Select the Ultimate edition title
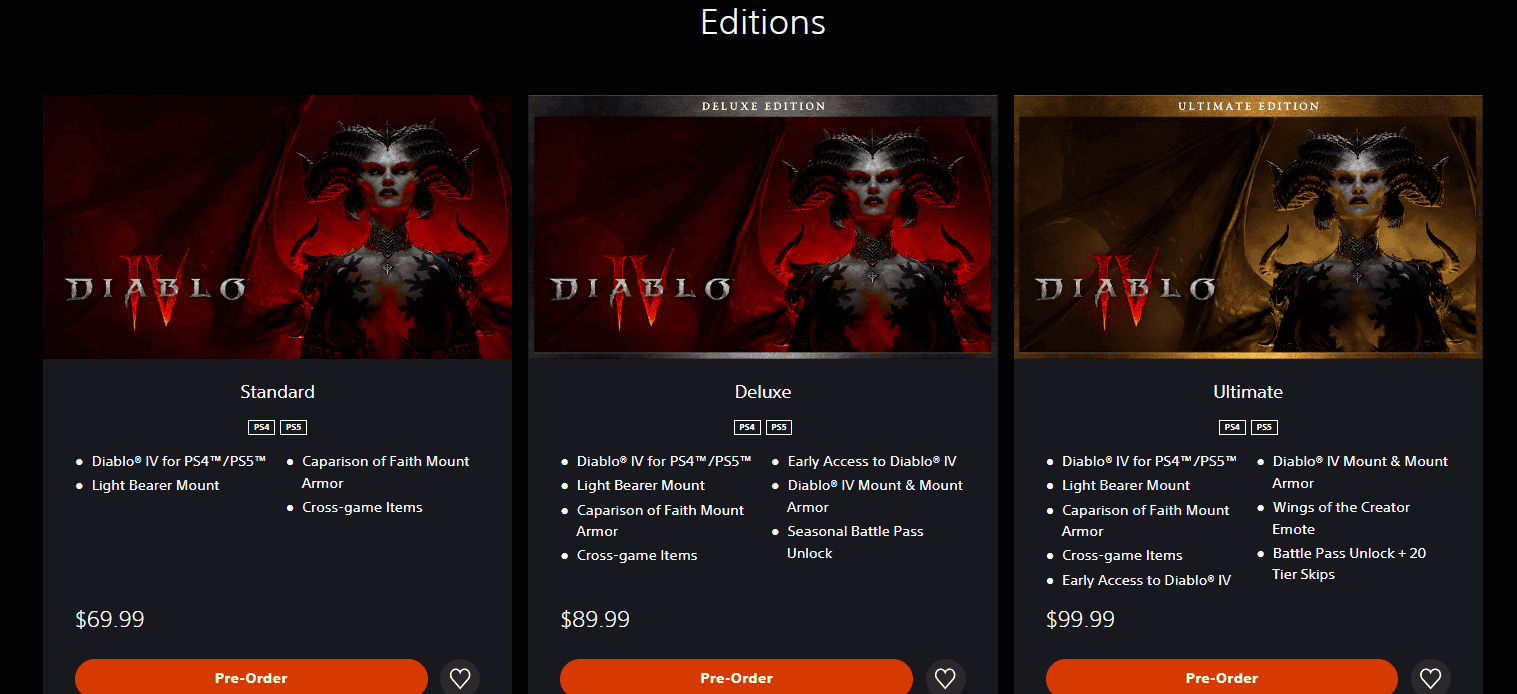1517x694 pixels. [x=1248, y=392]
